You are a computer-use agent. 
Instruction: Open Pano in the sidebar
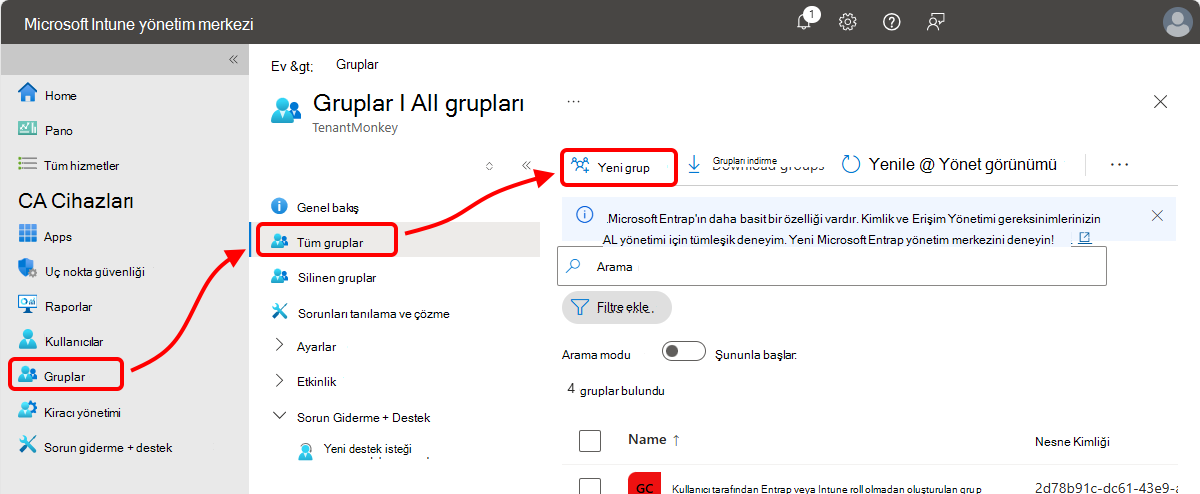pos(58,130)
